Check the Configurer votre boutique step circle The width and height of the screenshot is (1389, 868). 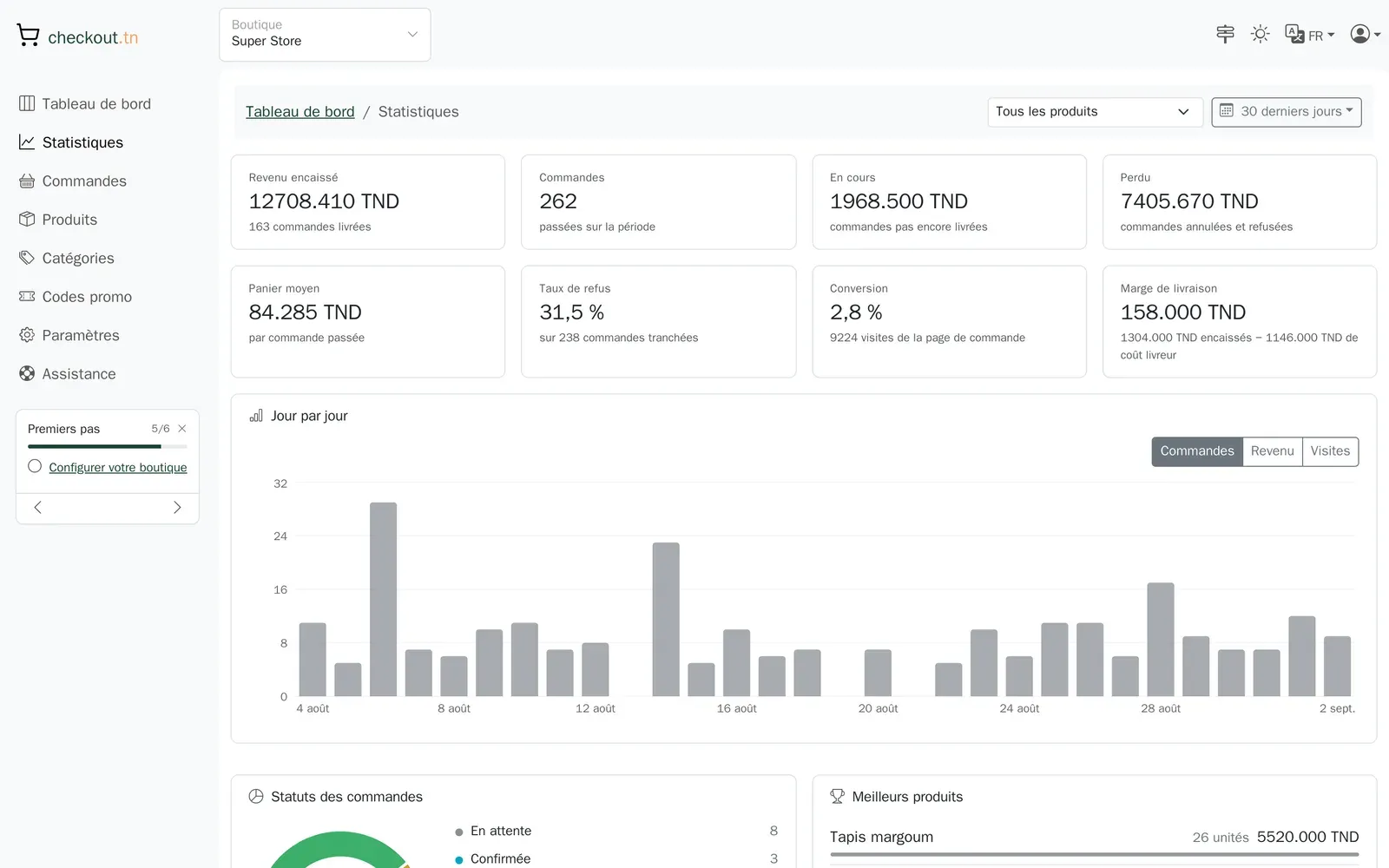coord(35,466)
